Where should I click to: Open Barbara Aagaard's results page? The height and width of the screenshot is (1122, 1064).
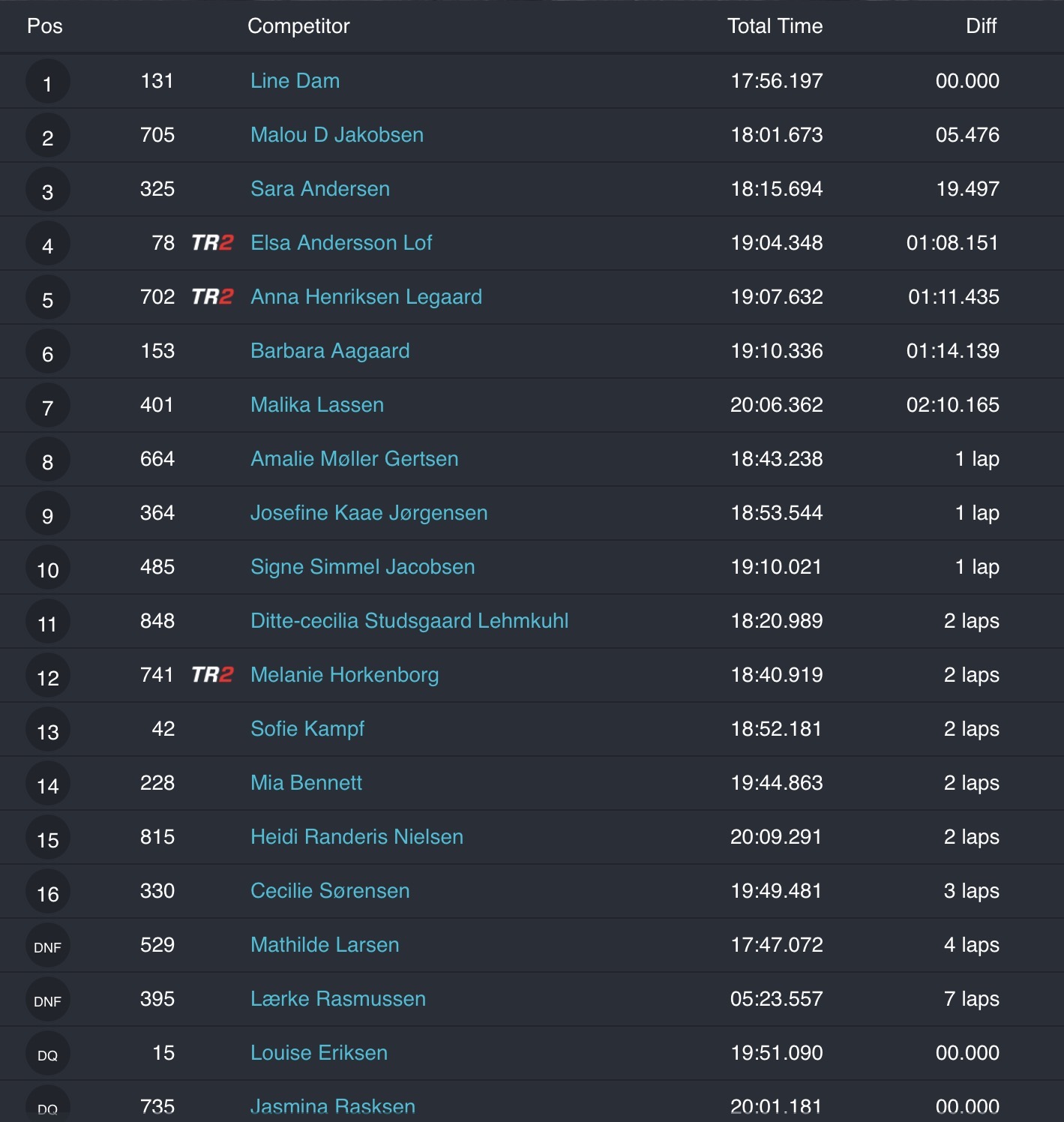click(x=330, y=351)
